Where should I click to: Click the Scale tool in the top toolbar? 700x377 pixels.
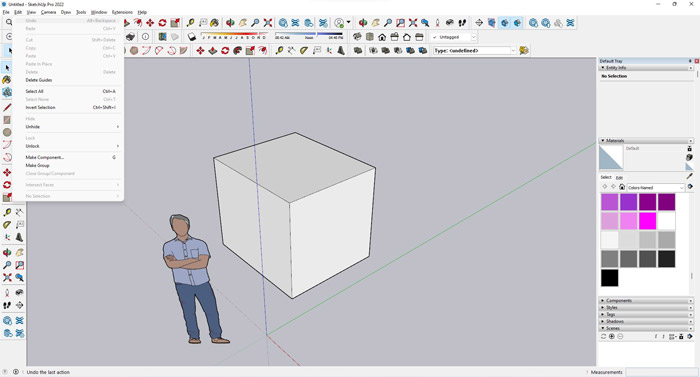coord(175,23)
